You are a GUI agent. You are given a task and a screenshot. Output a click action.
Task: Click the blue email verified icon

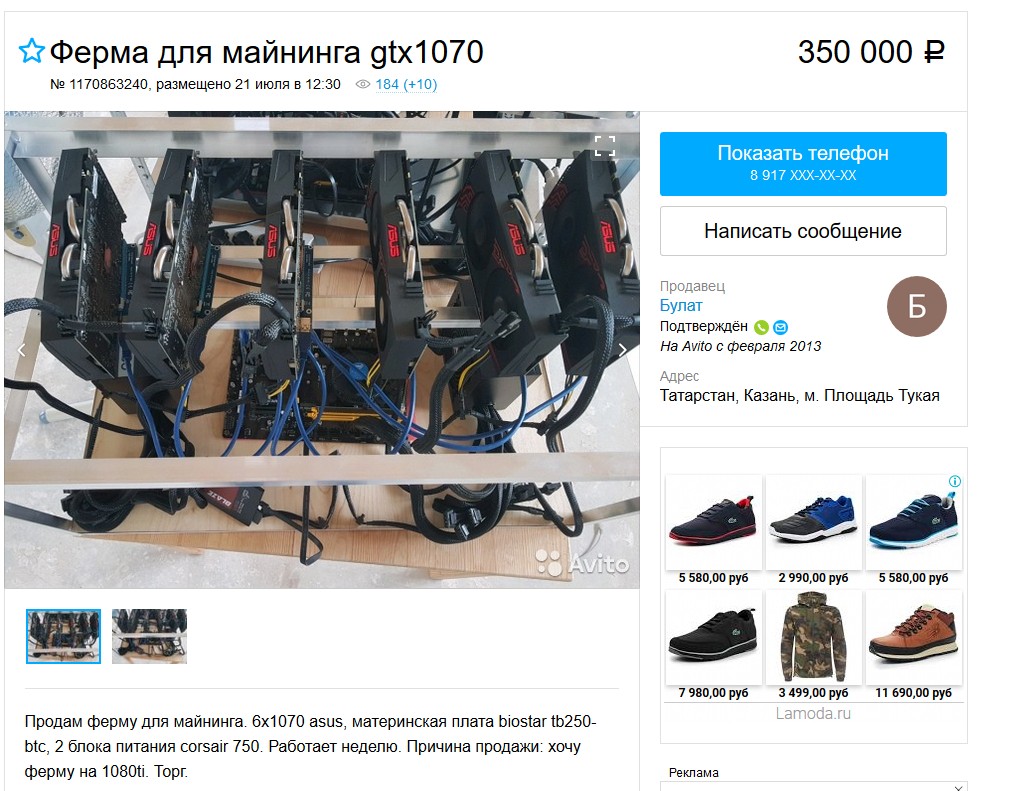click(x=780, y=327)
